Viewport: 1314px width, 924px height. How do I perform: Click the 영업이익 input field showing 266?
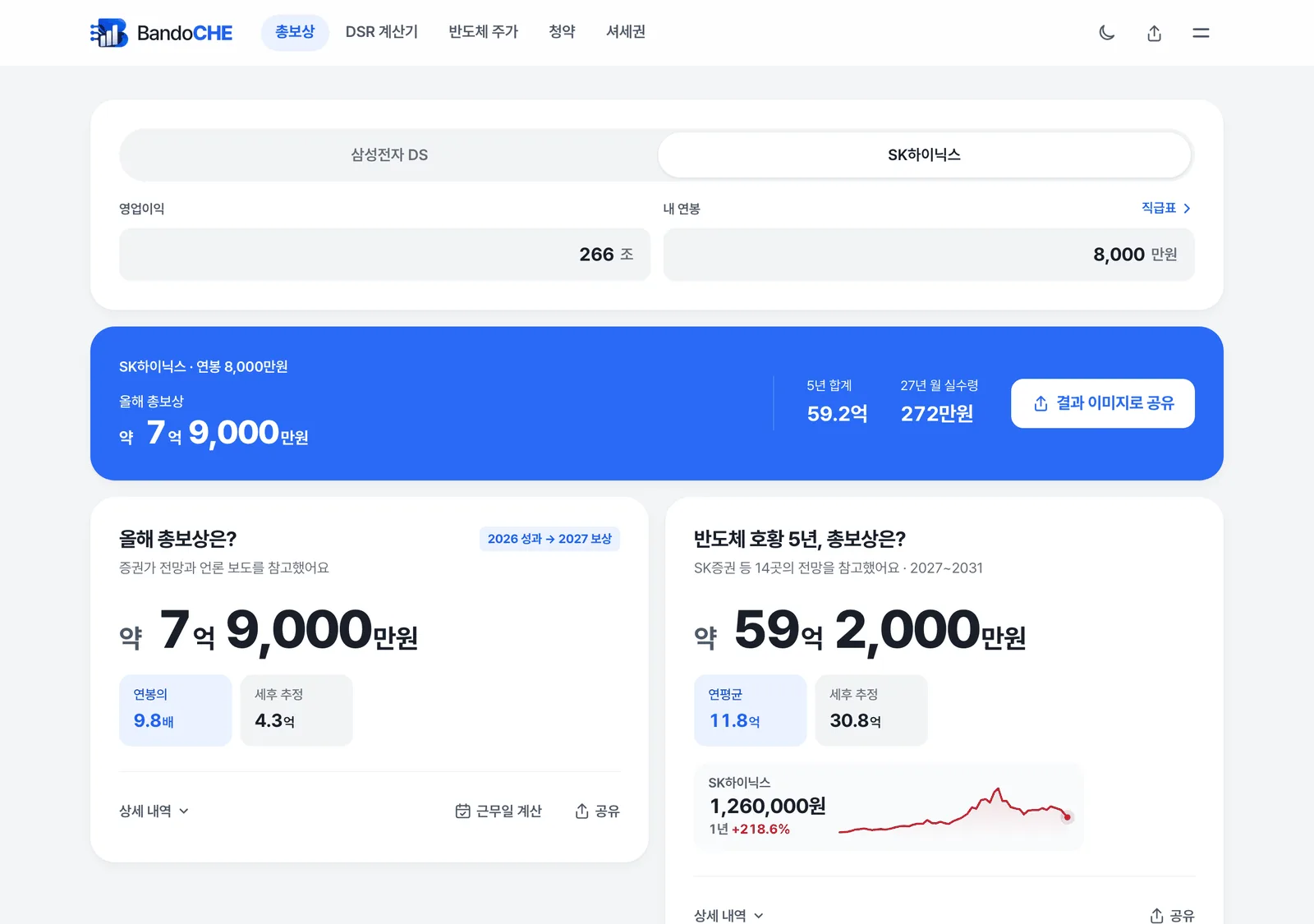coord(384,255)
